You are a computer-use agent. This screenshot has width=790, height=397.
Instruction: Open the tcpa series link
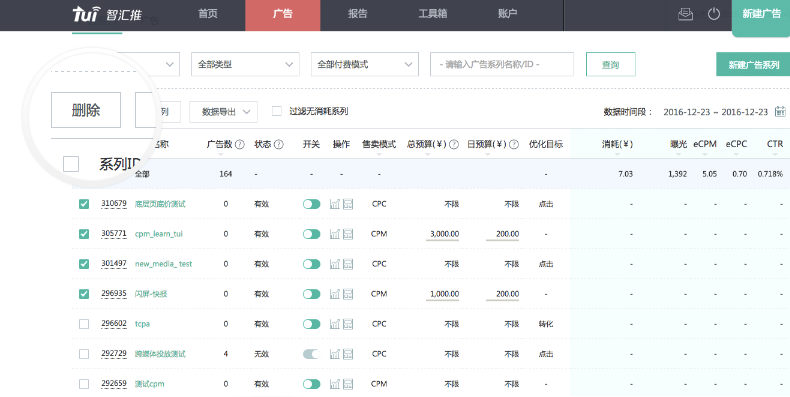coord(142,324)
